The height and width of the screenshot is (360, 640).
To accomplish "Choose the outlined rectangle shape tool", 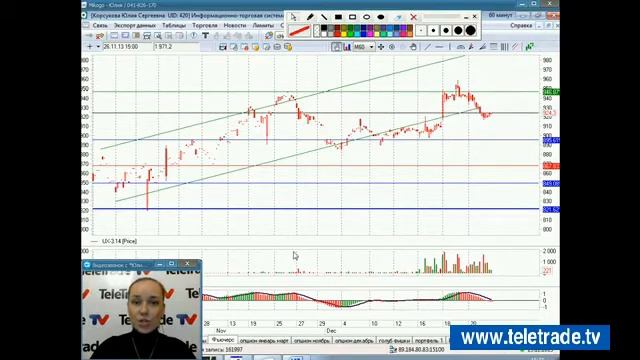I will pos(353,17).
